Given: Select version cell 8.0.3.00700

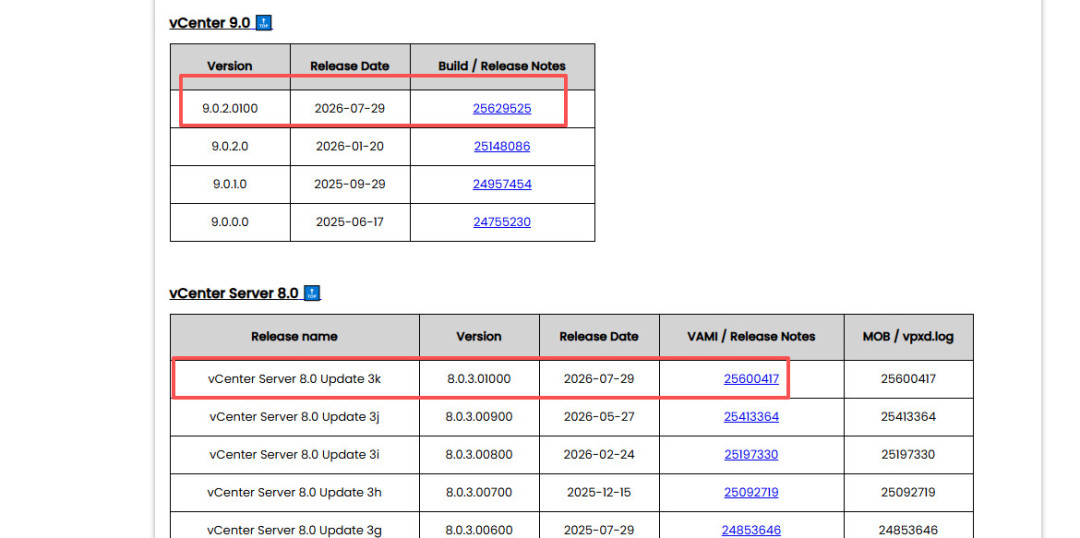Looking at the screenshot, I should [479, 492].
